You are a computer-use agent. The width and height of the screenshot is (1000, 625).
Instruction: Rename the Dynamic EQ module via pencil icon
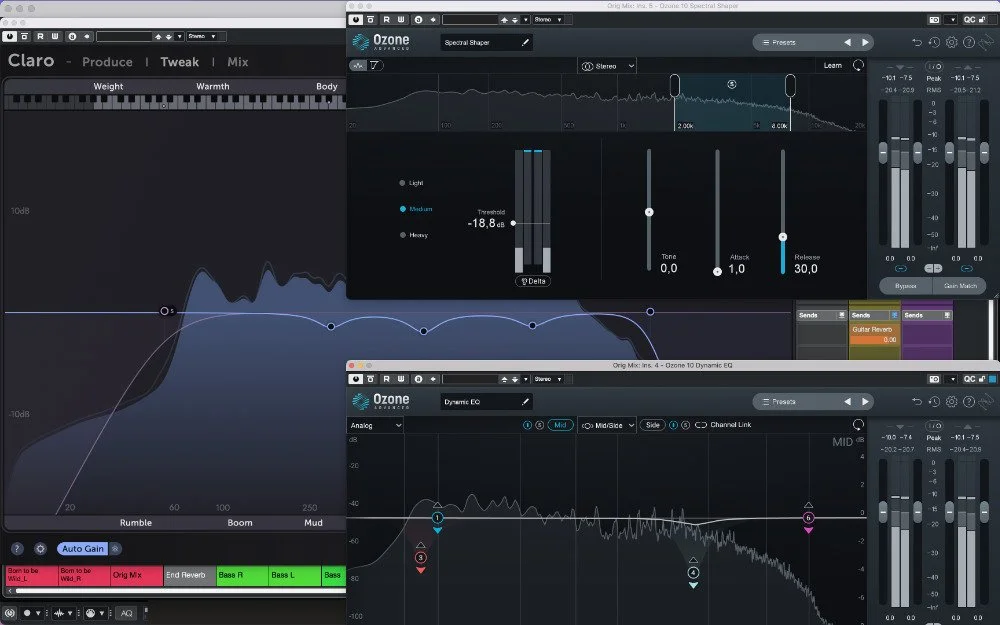[526, 402]
